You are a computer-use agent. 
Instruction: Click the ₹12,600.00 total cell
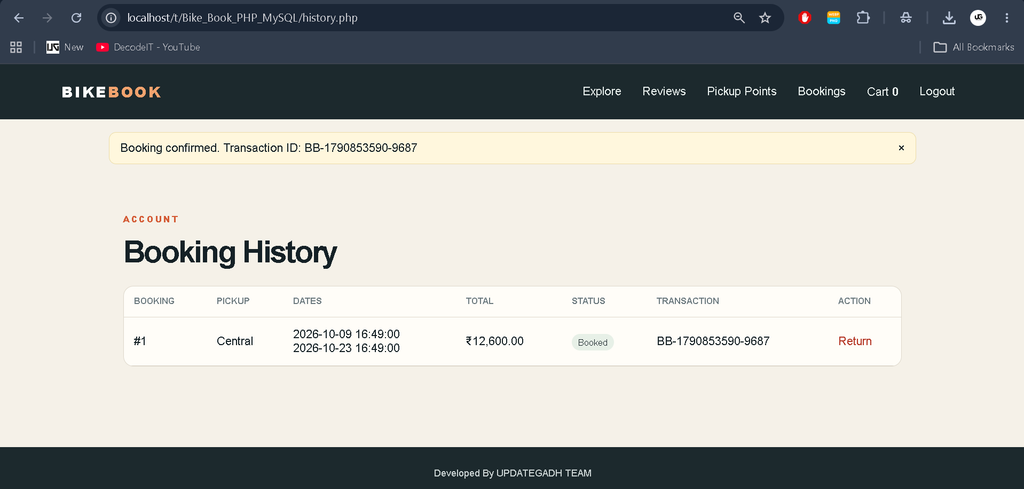494,341
